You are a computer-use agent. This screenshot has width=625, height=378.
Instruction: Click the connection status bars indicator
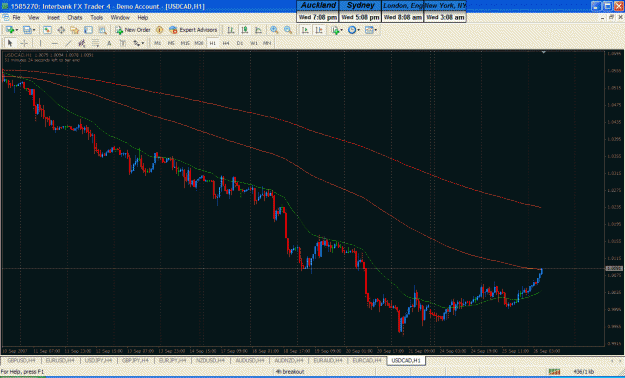point(554,372)
